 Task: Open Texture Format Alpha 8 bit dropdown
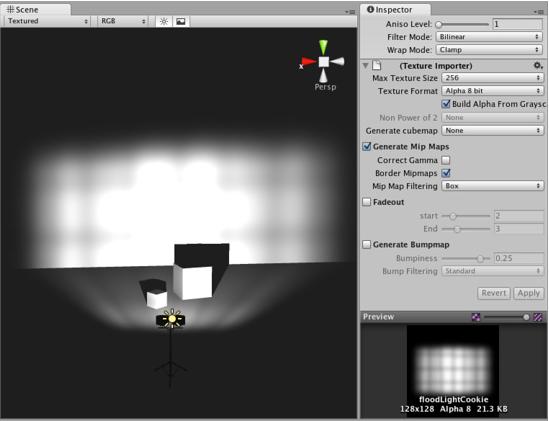[x=492, y=91]
